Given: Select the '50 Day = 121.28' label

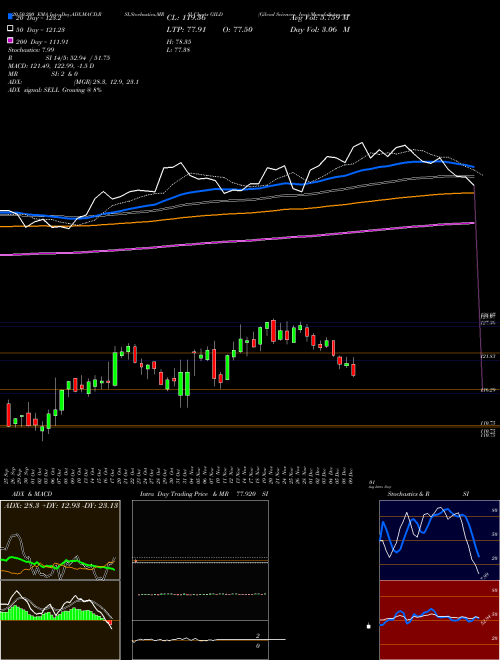Looking at the screenshot, I should (41, 29).
